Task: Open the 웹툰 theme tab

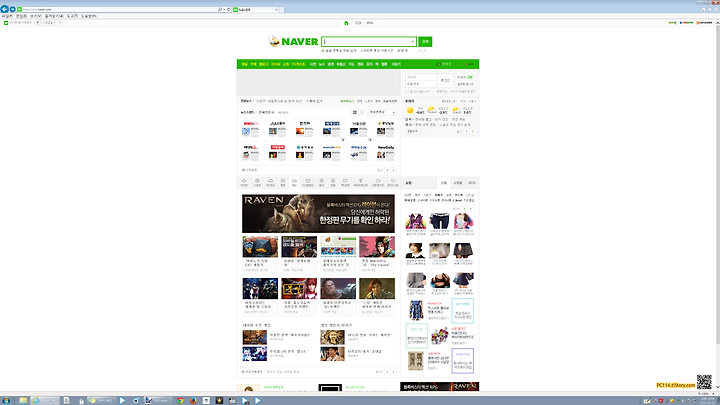Action: 283,182
